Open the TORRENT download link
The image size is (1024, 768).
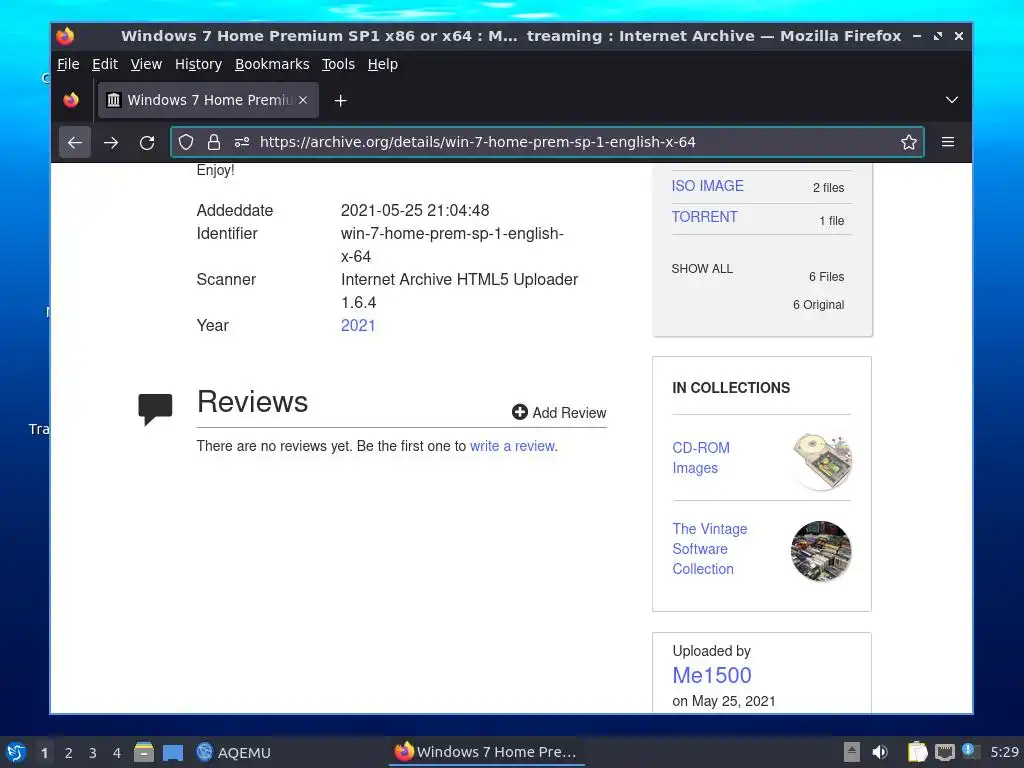(704, 217)
